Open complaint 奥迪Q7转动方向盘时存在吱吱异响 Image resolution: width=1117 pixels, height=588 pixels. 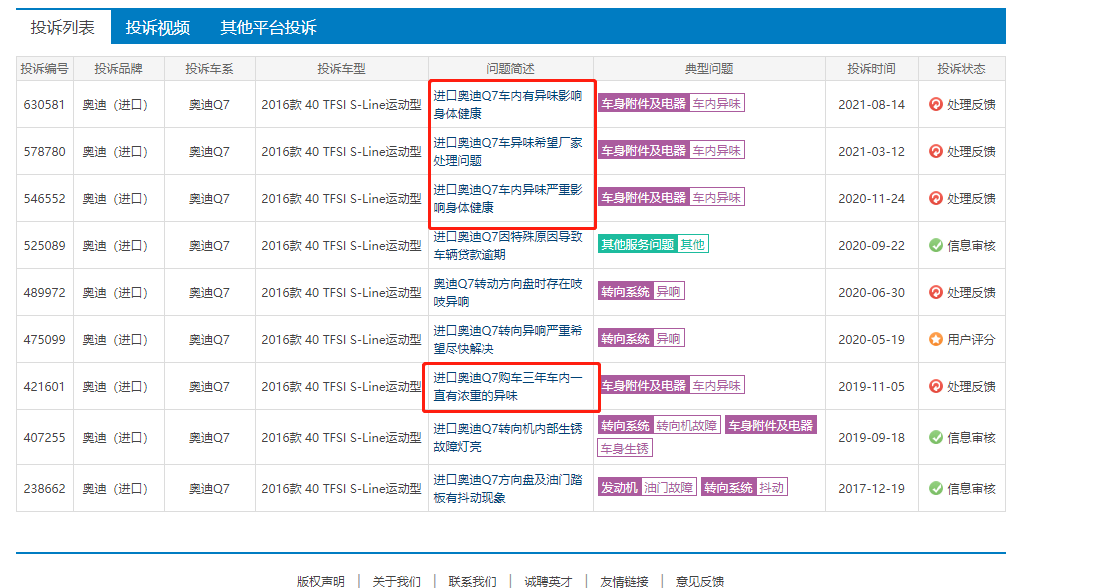(508, 292)
